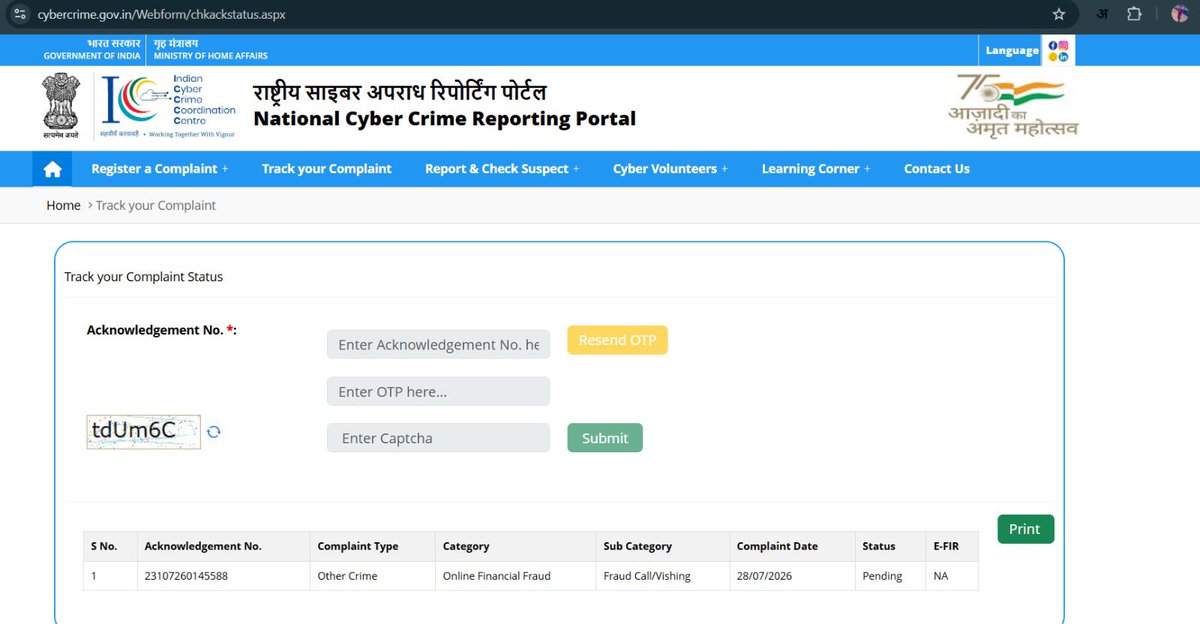Focus the Enter Captcha field
The image size is (1200, 624).
point(438,438)
